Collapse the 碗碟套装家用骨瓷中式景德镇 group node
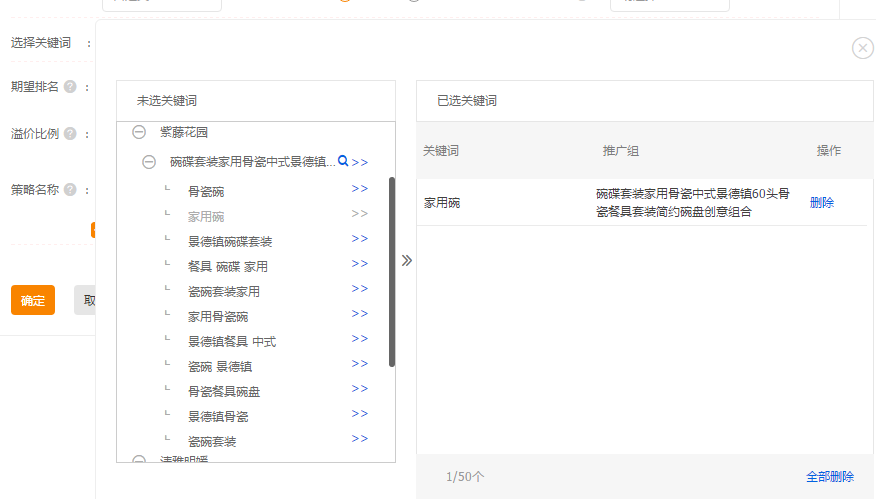 149,162
